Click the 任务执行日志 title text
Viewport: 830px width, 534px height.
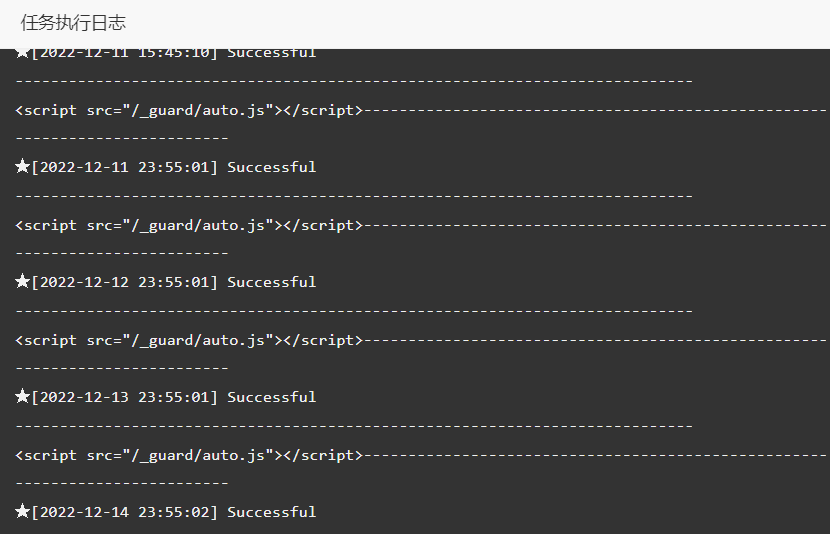[x=73, y=23]
